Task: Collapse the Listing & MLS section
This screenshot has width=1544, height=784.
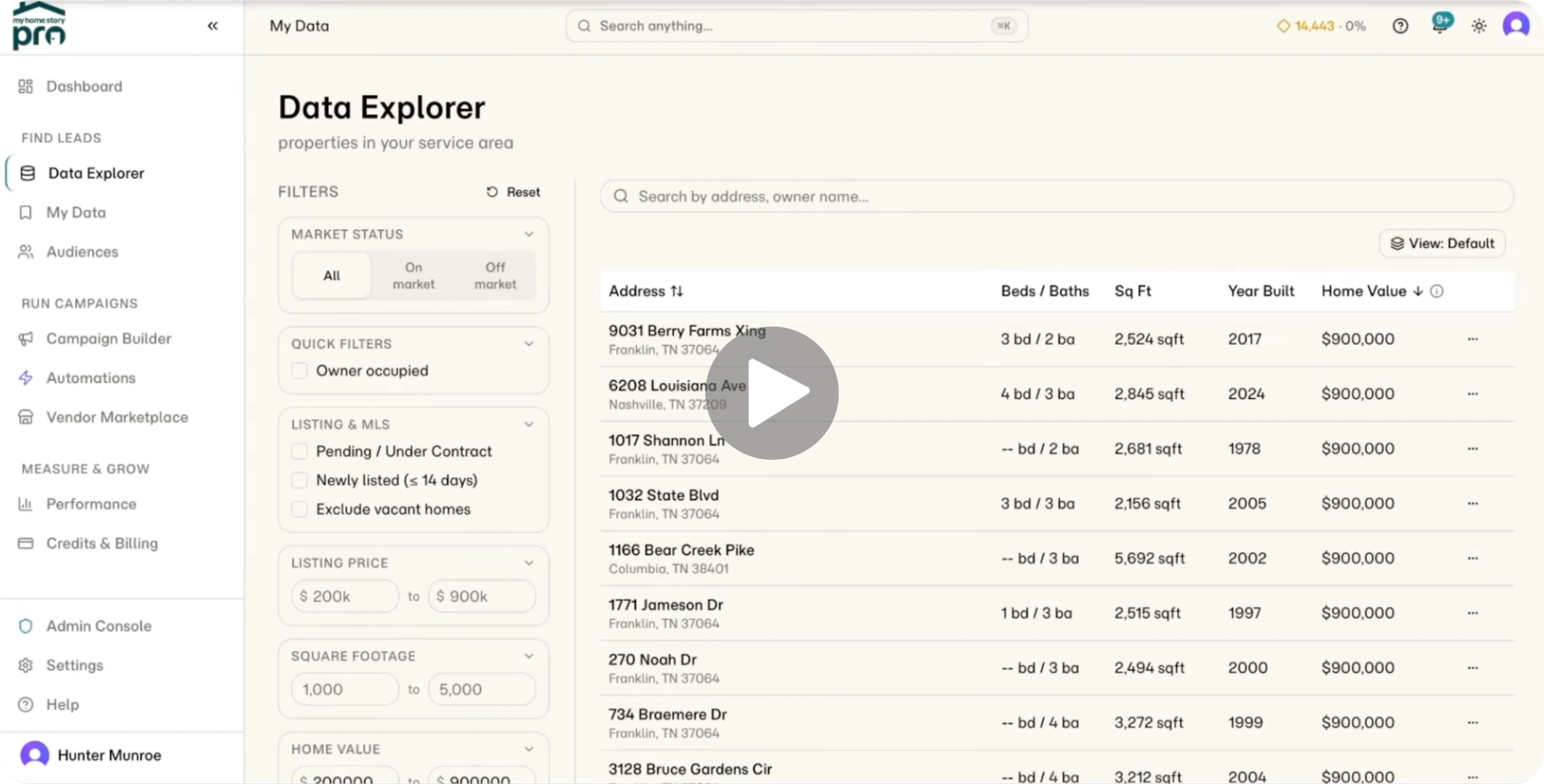Action: click(x=528, y=424)
